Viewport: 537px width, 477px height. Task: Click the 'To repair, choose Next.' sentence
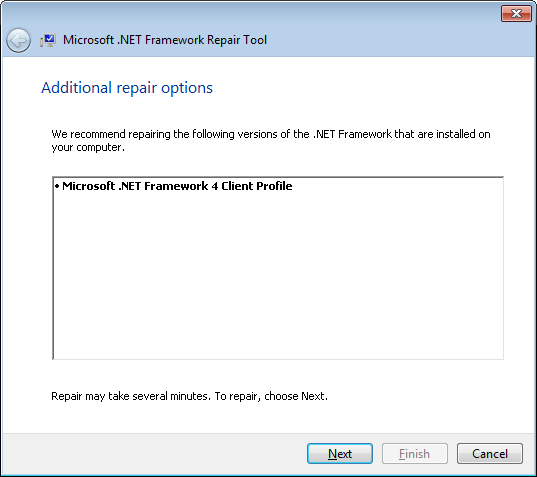[x=271, y=396]
